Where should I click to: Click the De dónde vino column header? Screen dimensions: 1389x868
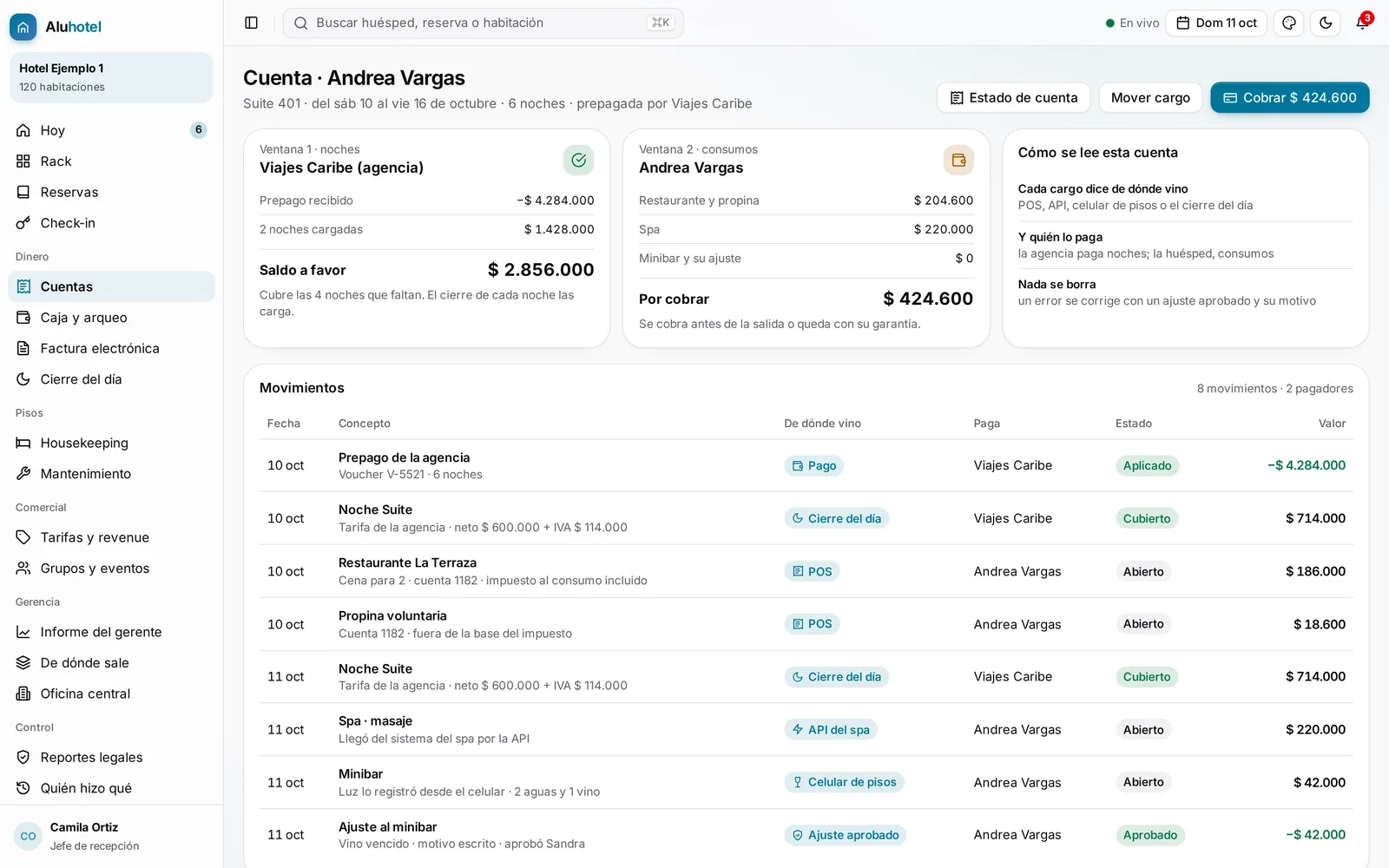pos(822,424)
